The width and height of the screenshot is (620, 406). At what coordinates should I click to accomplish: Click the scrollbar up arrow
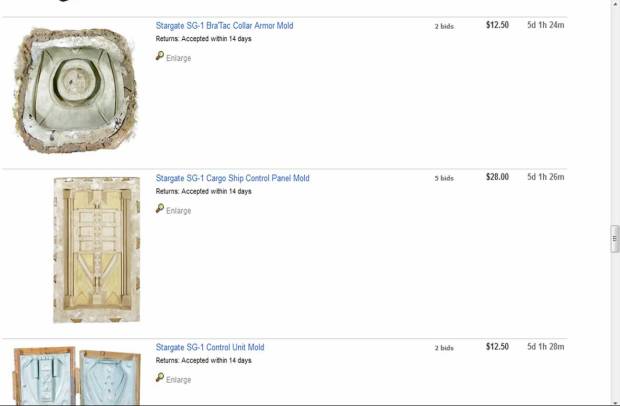point(615,5)
